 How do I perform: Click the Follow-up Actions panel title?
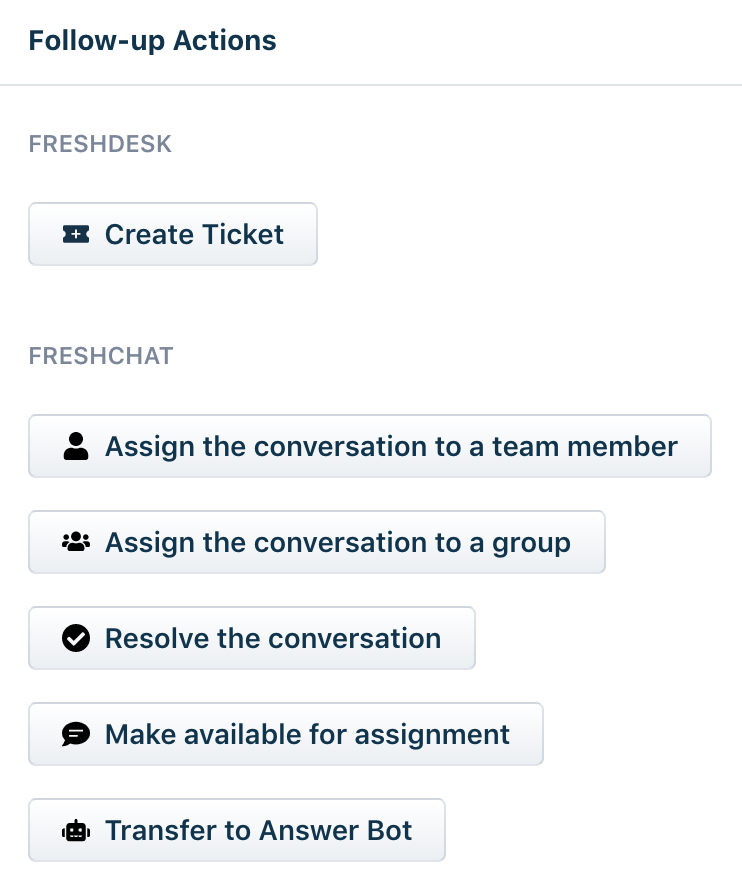click(152, 41)
